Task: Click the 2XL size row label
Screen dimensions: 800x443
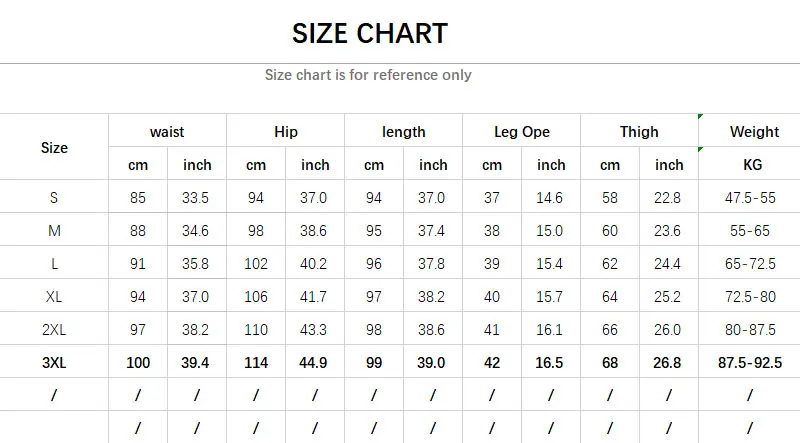Action: [54, 330]
